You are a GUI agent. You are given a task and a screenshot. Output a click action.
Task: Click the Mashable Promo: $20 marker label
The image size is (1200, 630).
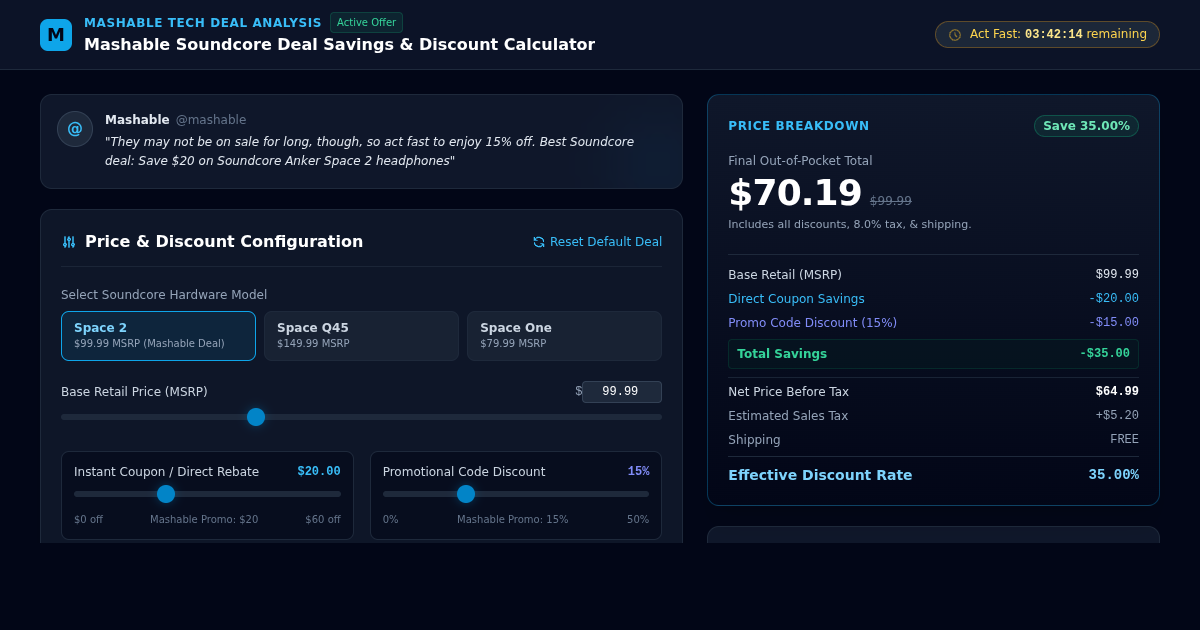204,520
